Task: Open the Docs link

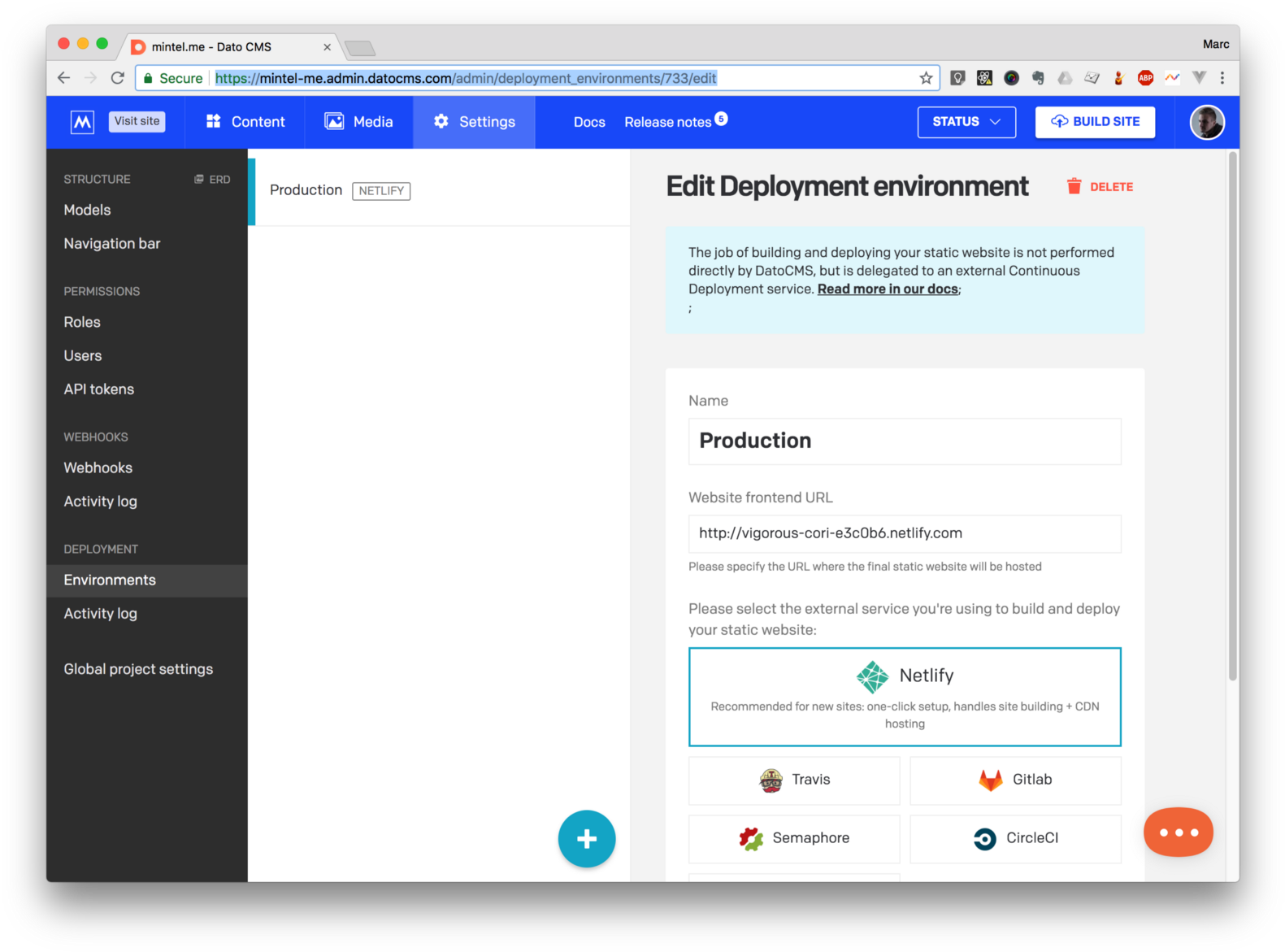Action: click(x=589, y=122)
